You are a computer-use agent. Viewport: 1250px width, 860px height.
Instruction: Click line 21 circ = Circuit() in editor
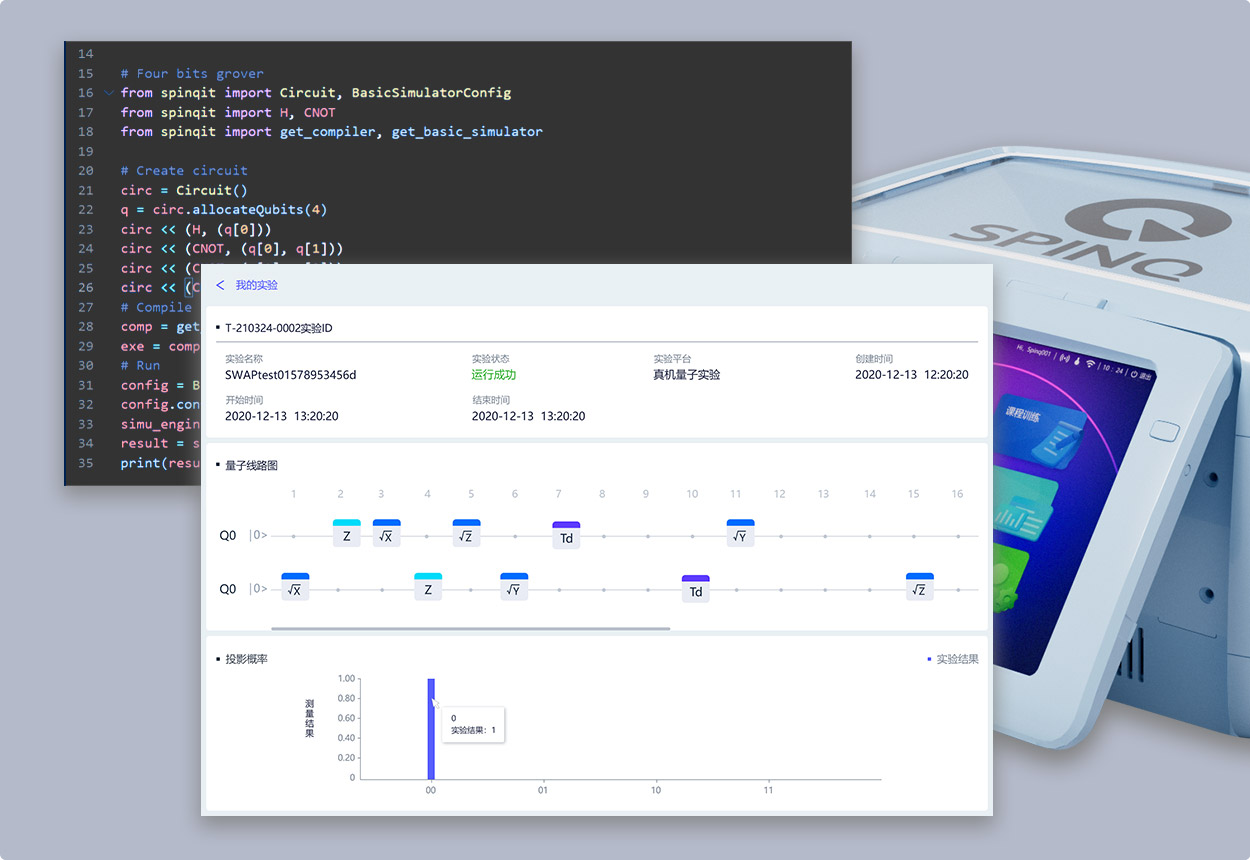tap(184, 190)
